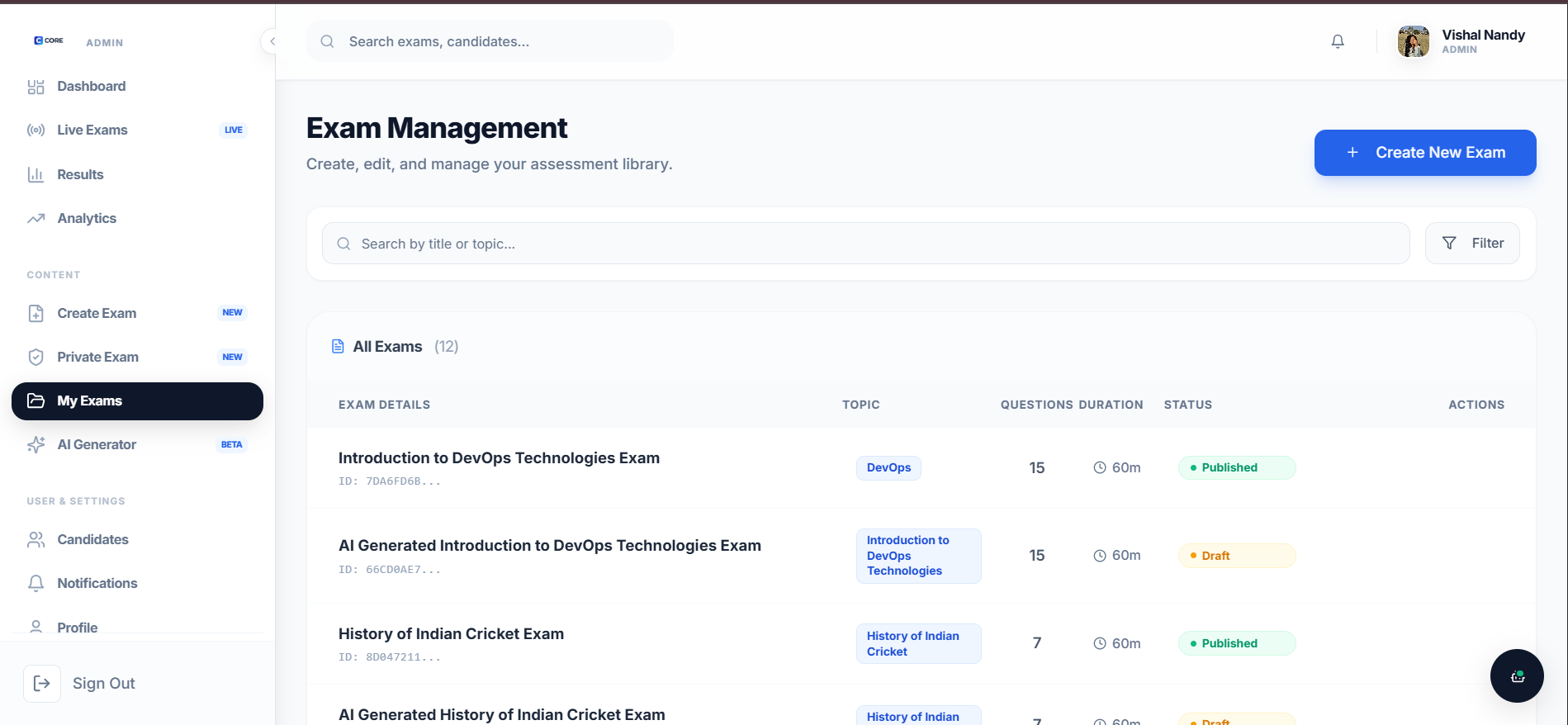Image resolution: width=1568 pixels, height=725 pixels.
Task: Click the DevOps topic tag
Action: coord(888,467)
